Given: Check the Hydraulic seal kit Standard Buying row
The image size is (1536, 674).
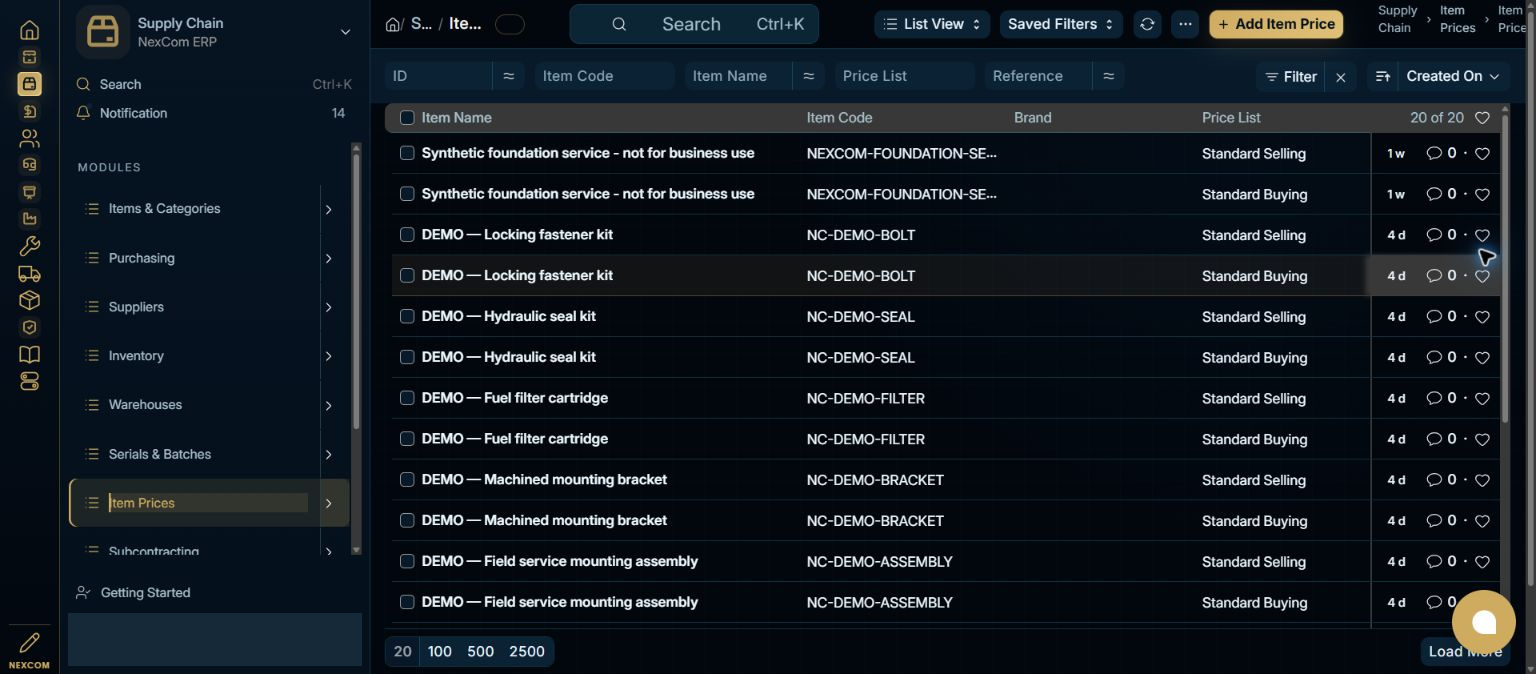Looking at the screenshot, I should (407, 357).
